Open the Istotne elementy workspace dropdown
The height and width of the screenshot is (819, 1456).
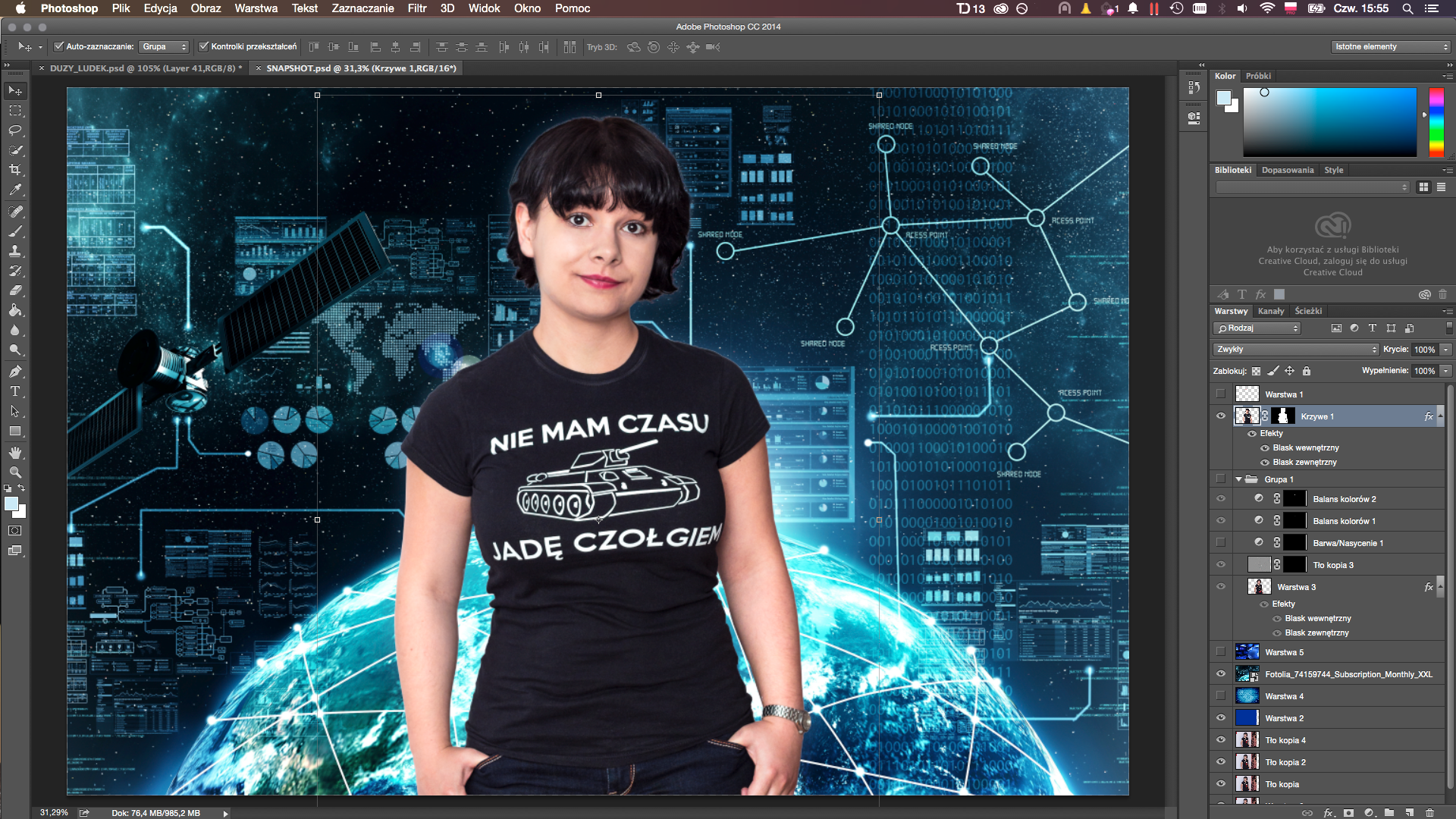[1391, 47]
